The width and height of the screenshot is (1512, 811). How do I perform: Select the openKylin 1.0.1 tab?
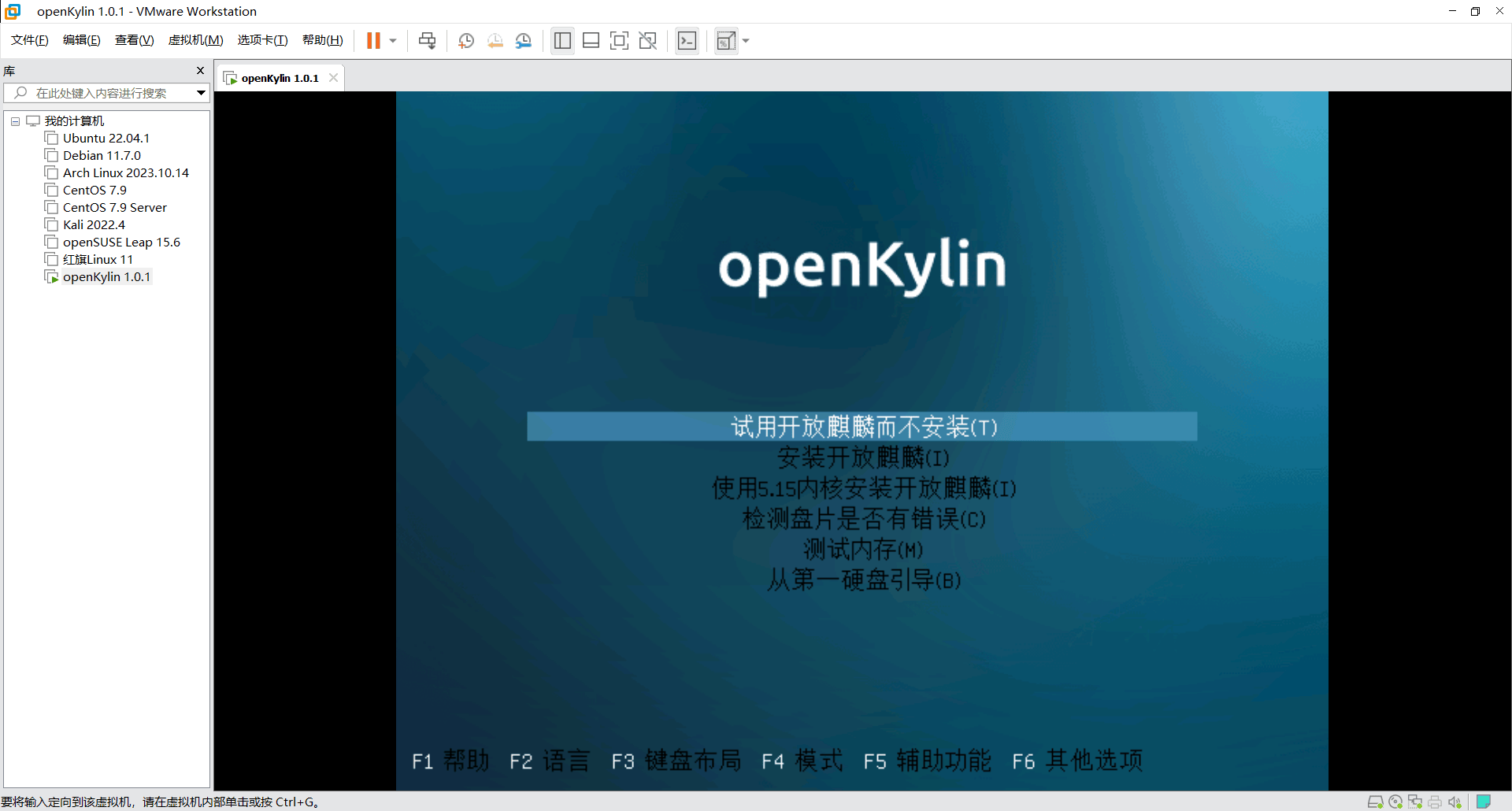280,78
